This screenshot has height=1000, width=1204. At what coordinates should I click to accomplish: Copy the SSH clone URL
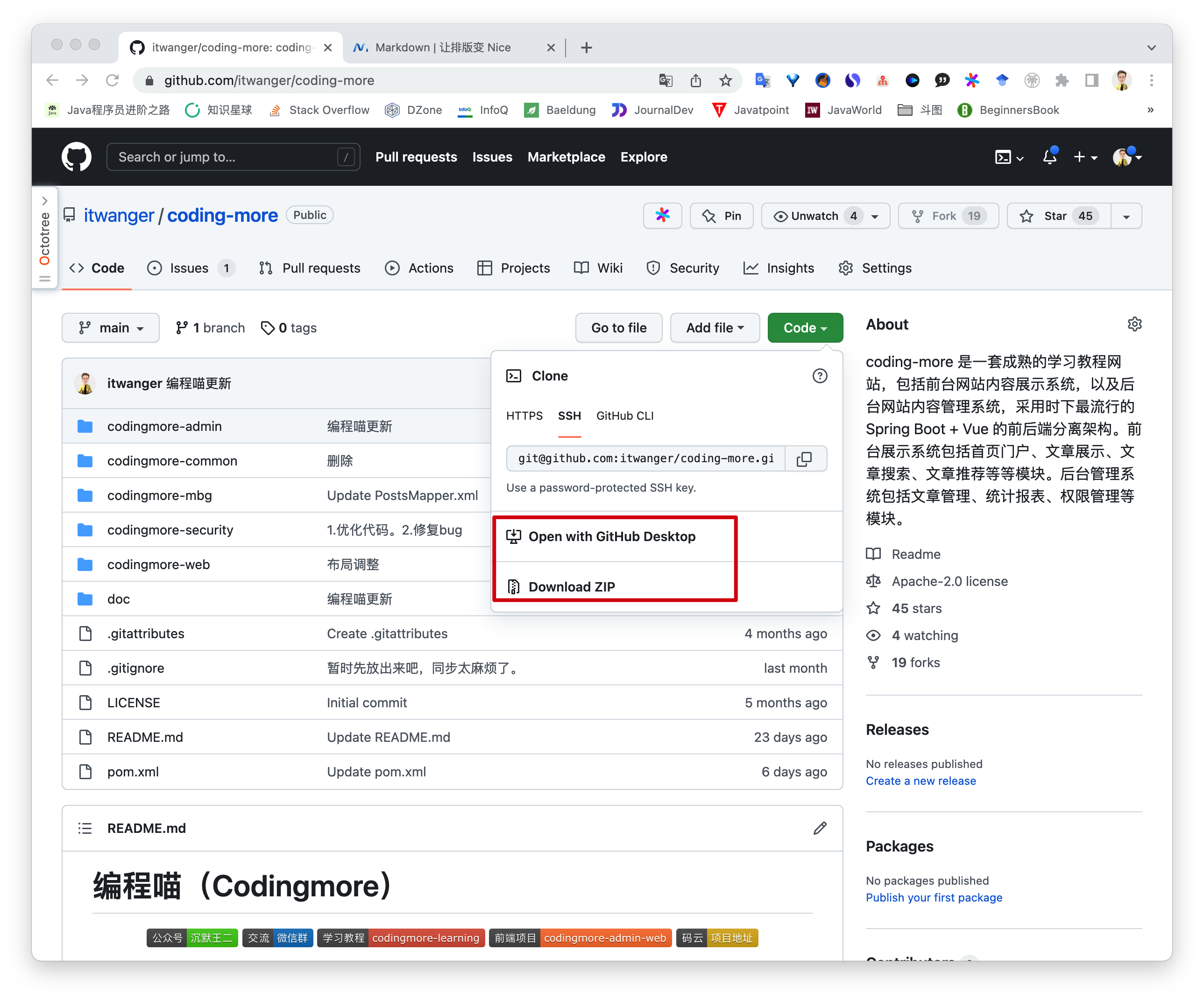pos(804,458)
